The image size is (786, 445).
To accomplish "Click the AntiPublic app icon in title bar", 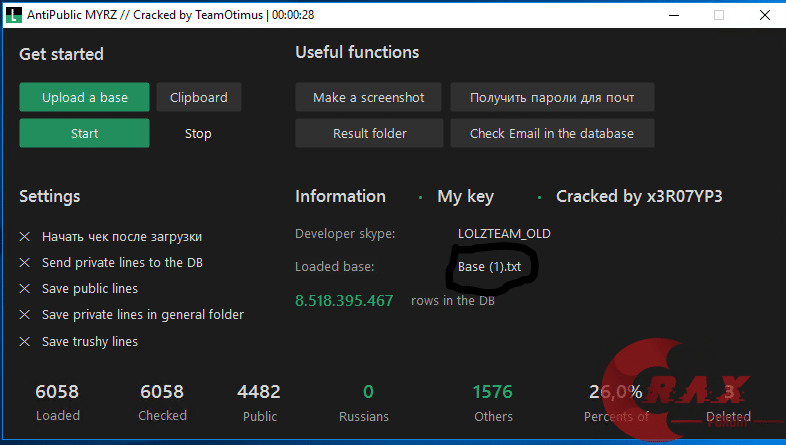I will [x=14, y=15].
